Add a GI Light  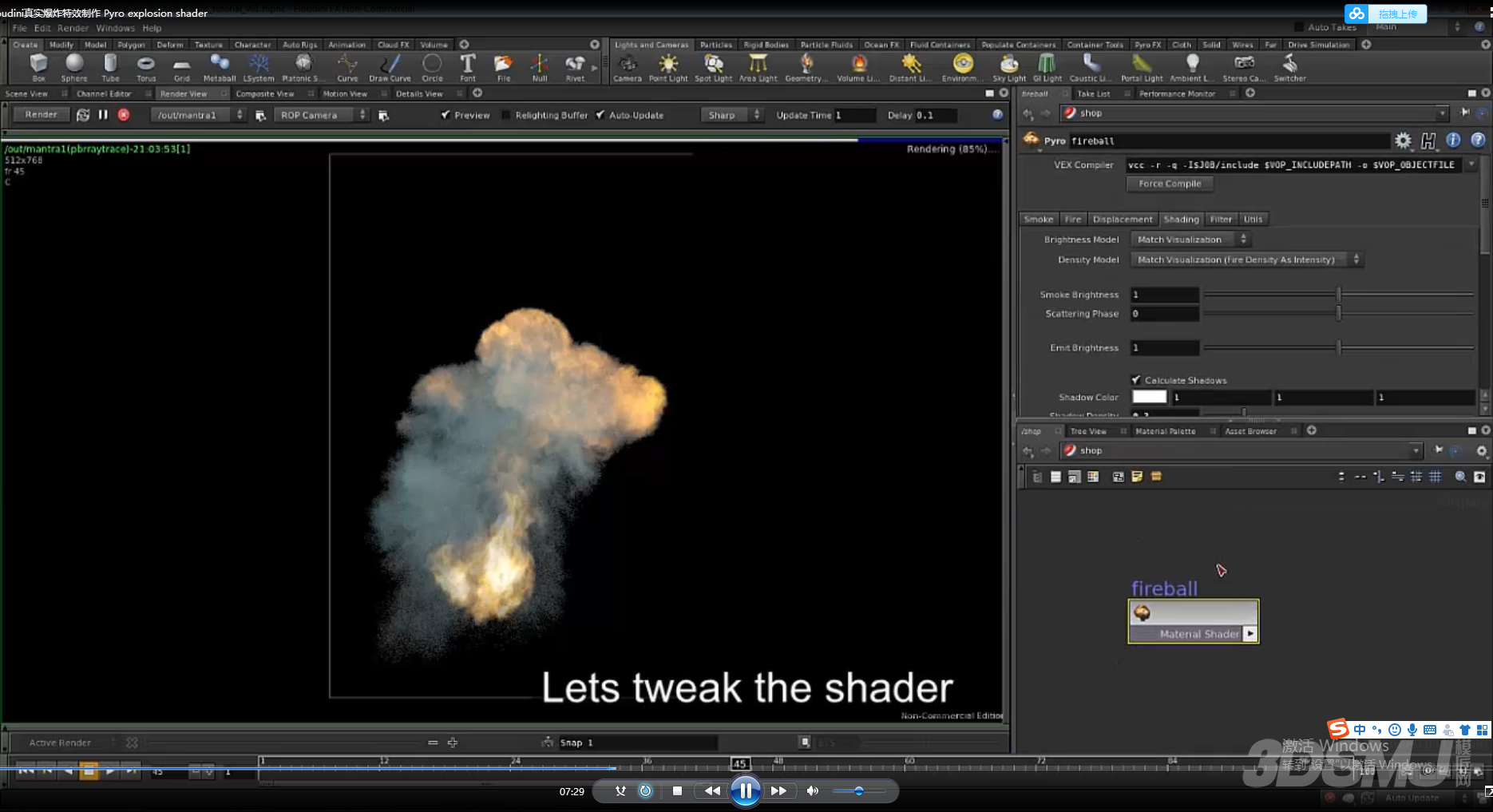point(1047,67)
